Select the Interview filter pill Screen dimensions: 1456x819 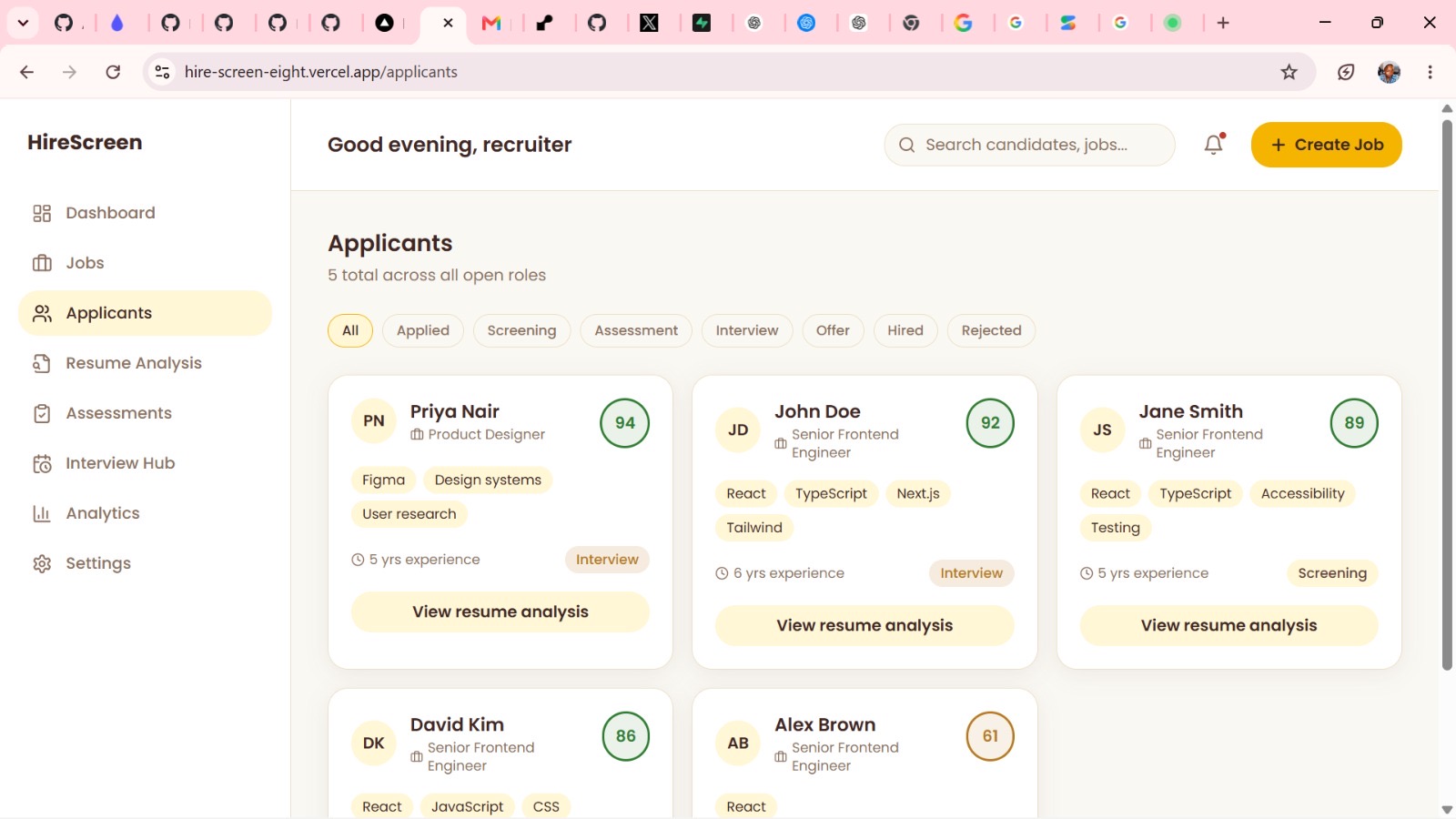747,330
